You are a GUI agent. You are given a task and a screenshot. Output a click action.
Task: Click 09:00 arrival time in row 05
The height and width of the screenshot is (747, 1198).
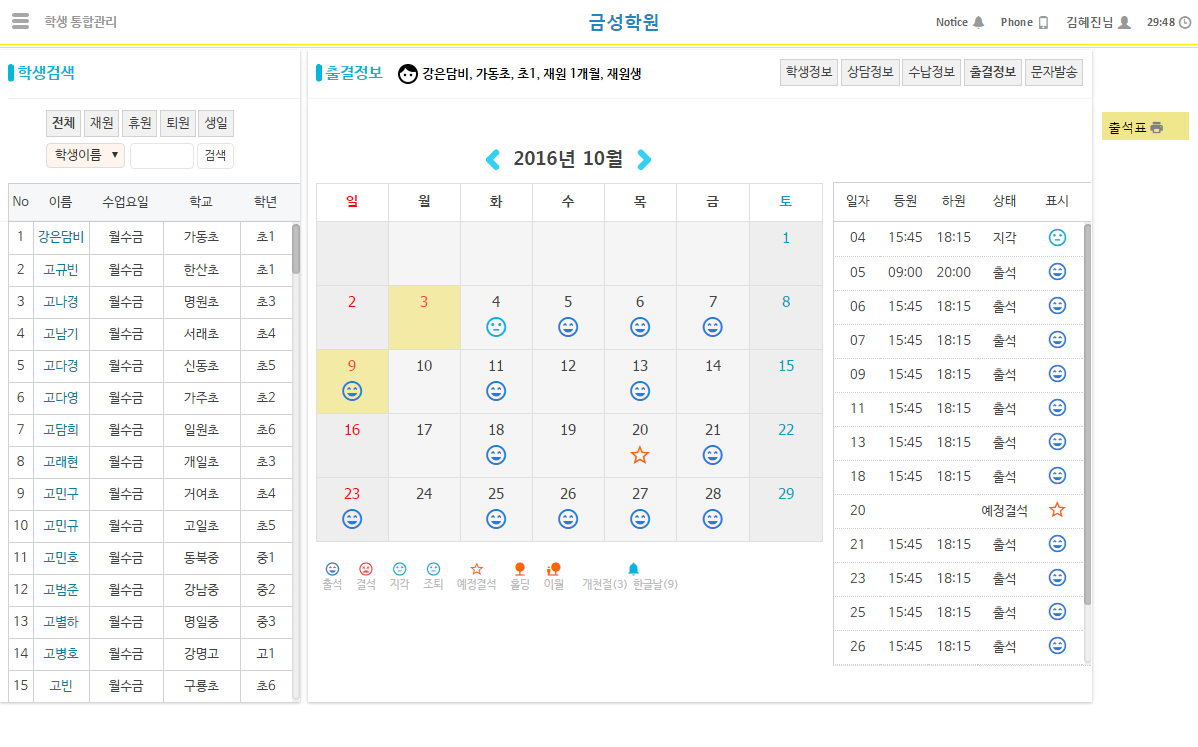pyautogui.click(x=905, y=272)
